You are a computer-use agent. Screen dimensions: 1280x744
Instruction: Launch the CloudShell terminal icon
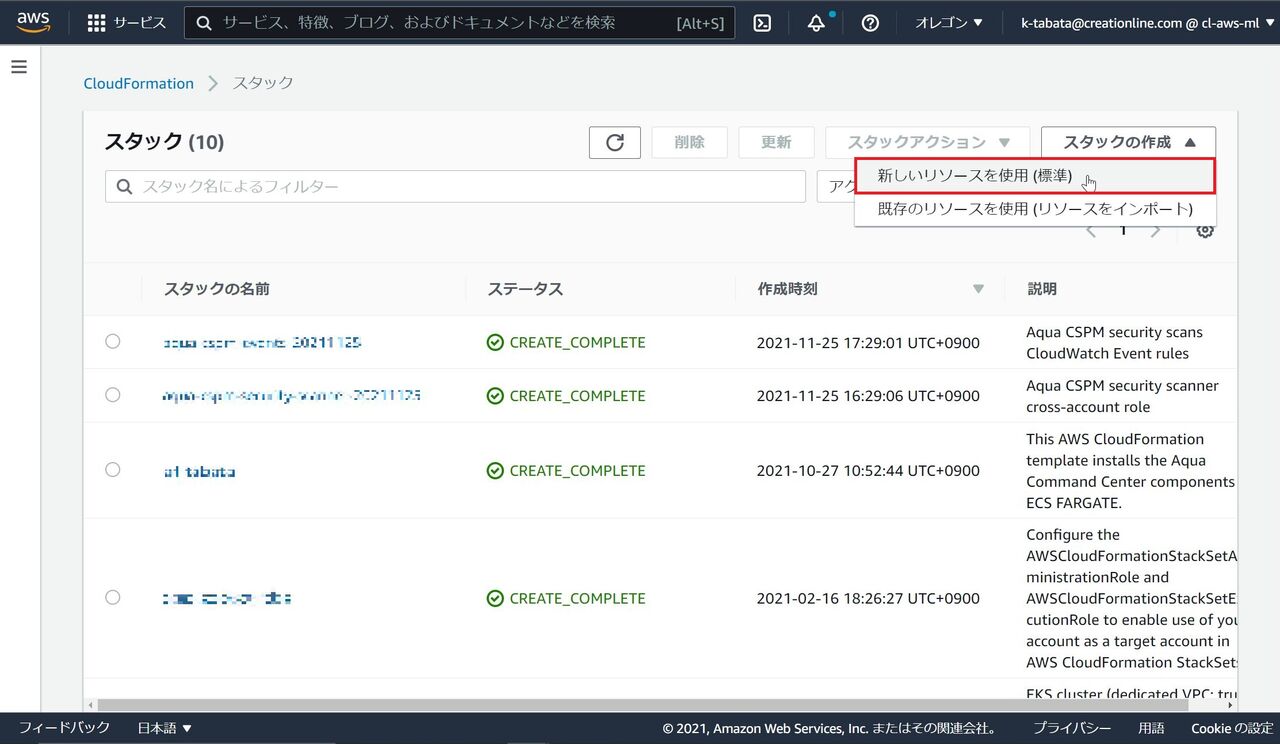[762, 22]
